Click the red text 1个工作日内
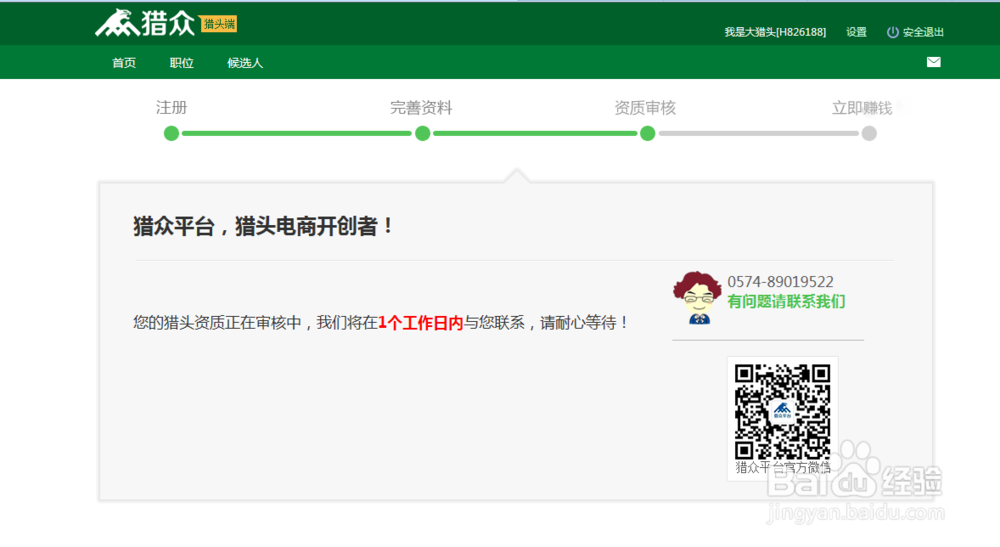 420,323
